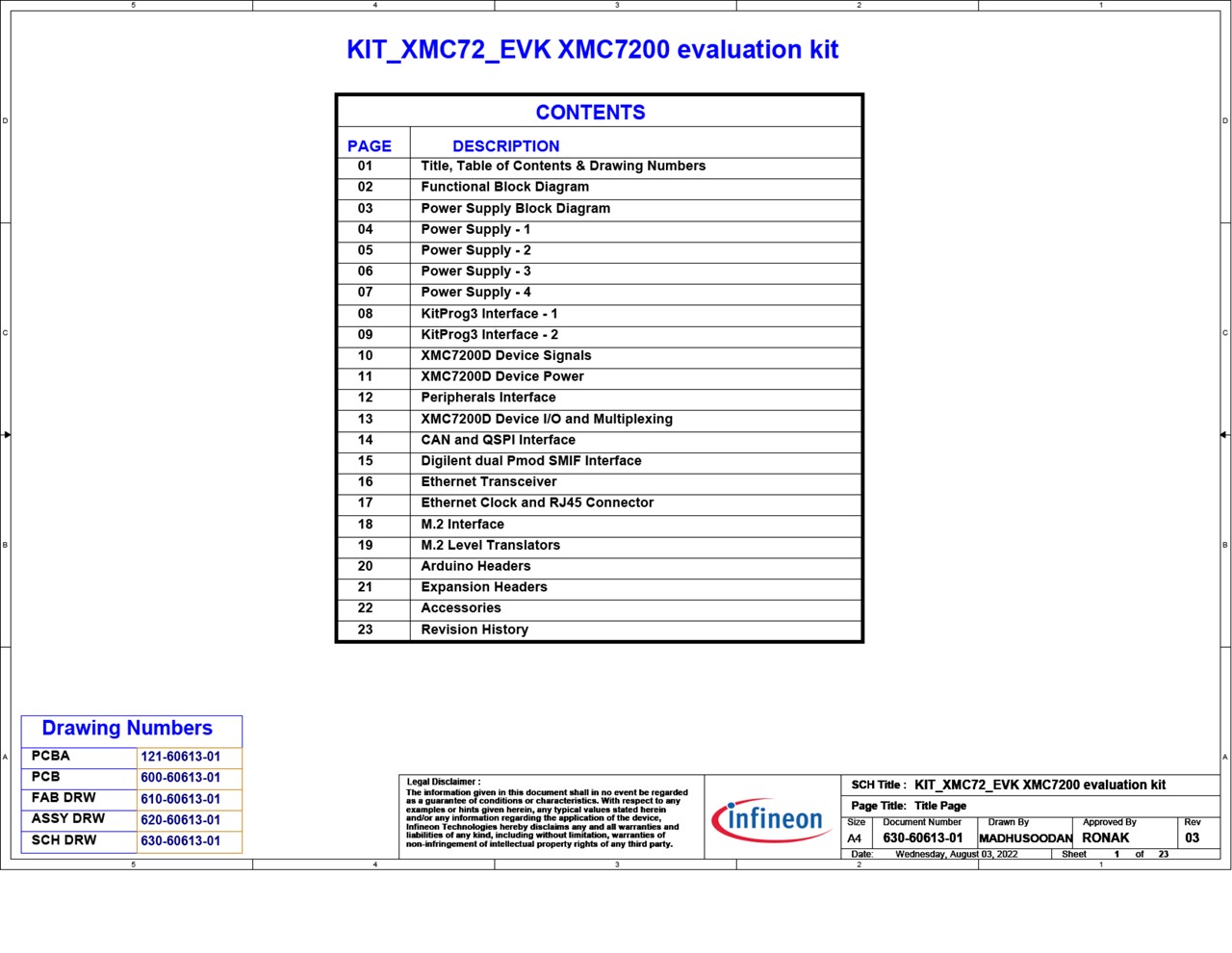This screenshot has width=1232, height=953.
Task: Open the Functional Block Diagram entry
Action: click(504, 187)
